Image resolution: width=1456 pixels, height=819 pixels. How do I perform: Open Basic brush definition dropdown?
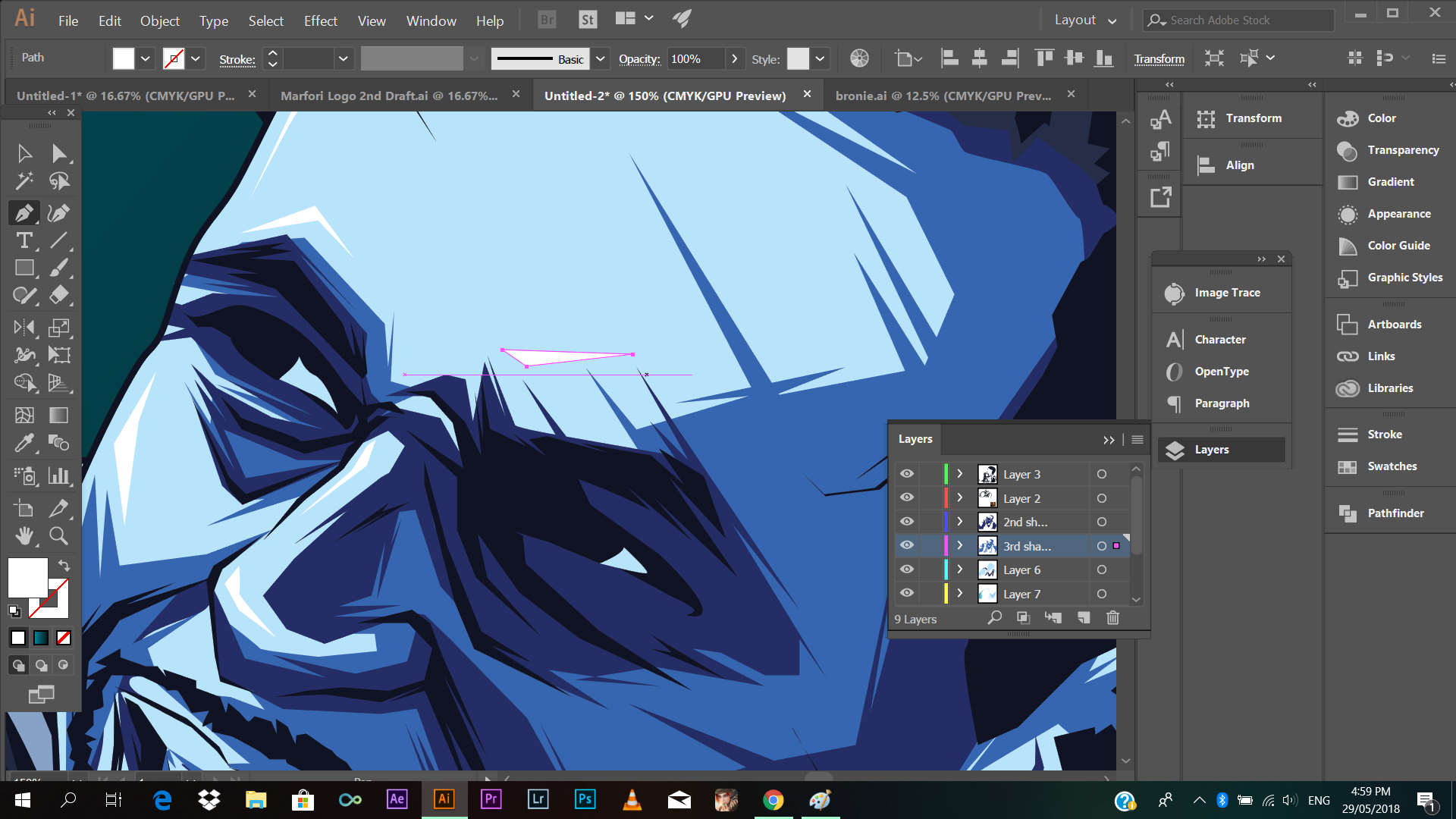[x=601, y=58]
